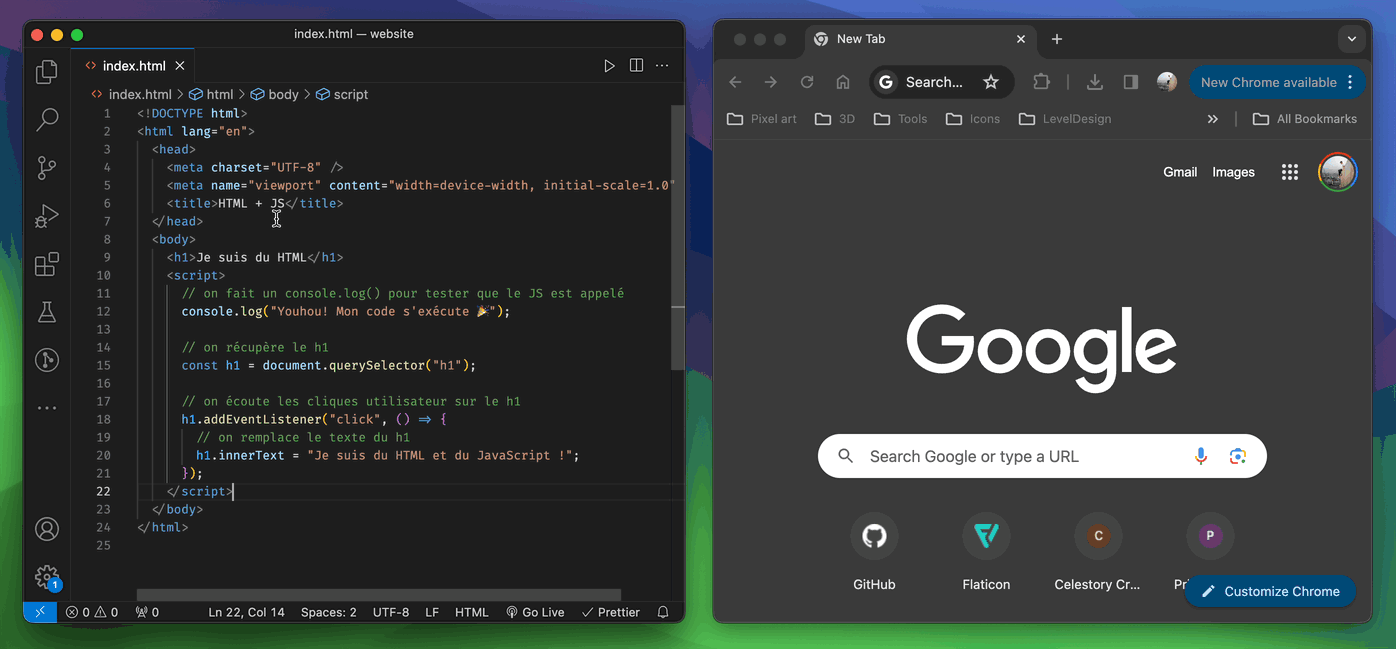
Task: Toggle Chrome side panel
Action: click(1131, 82)
